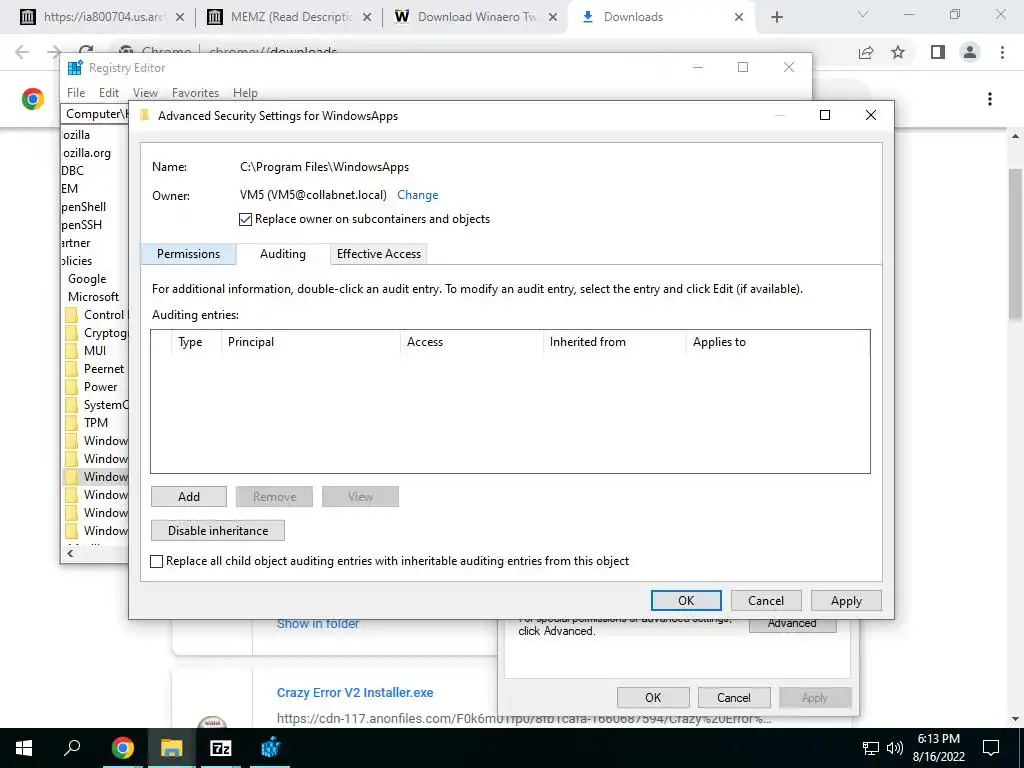
Task: Toggle Replace owner on subcontainers checkbox
Action: point(246,219)
